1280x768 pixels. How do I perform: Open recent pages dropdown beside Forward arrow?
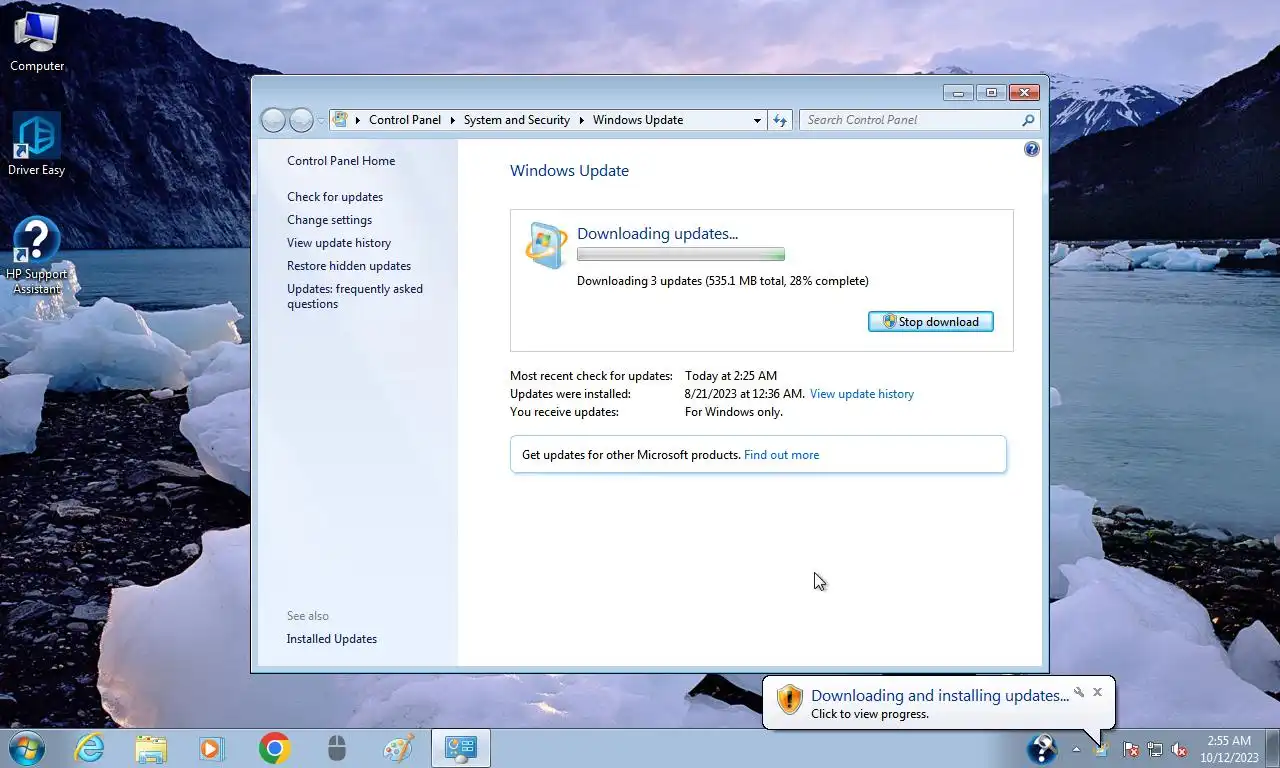[321, 120]
